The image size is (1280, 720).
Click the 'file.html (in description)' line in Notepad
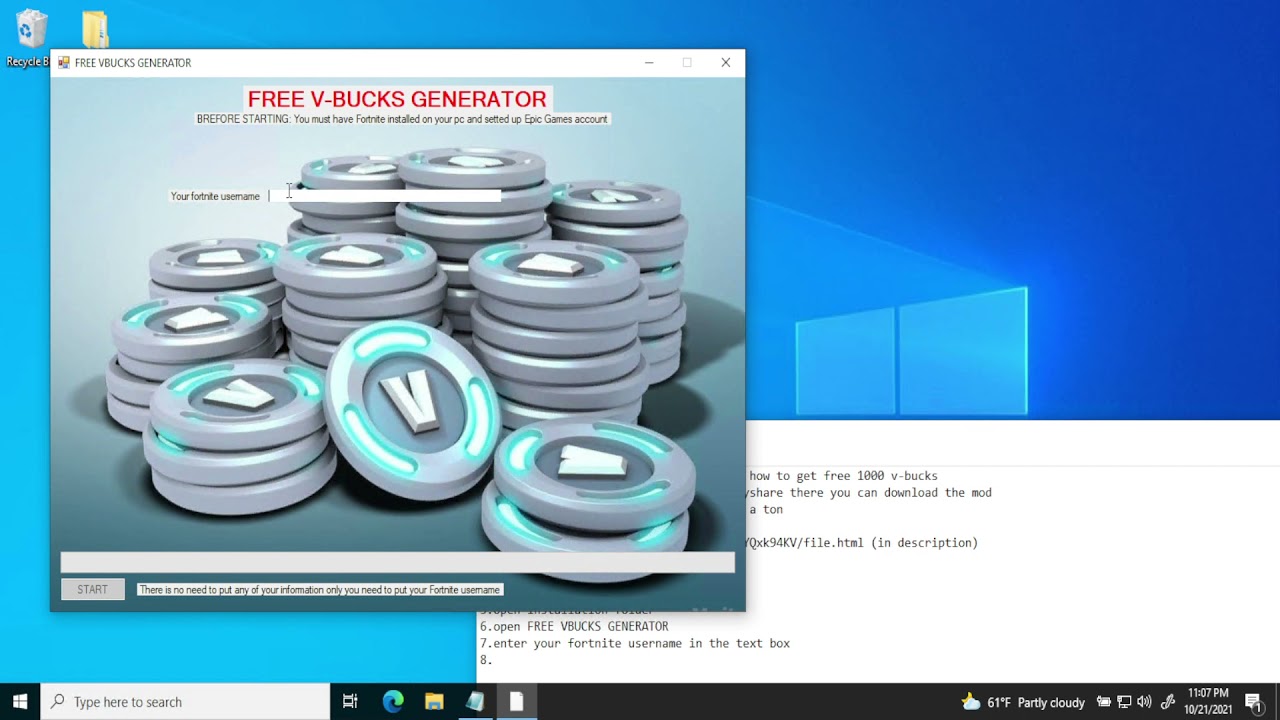pyautogui.click(x=862, y=543)
